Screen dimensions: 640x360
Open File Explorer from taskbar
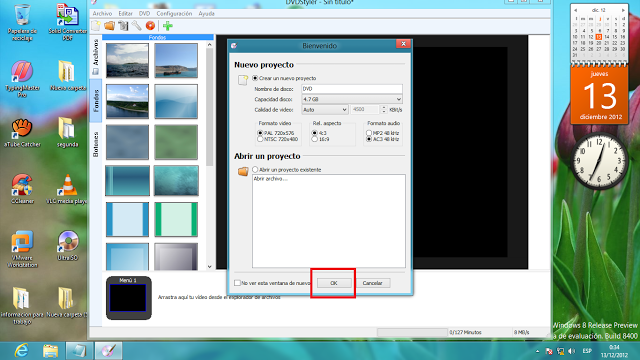(x=50, y=351)
